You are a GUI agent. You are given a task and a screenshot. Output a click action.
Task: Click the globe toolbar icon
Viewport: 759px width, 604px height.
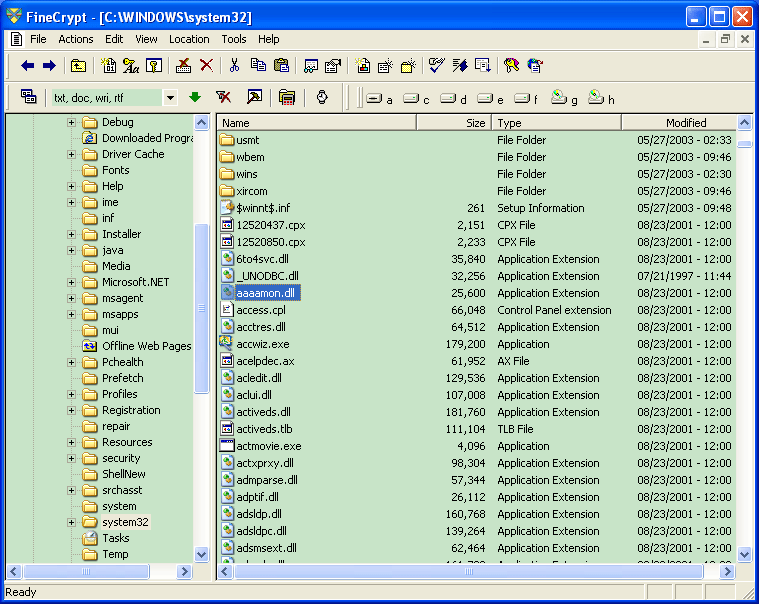[x=535, y=65]
